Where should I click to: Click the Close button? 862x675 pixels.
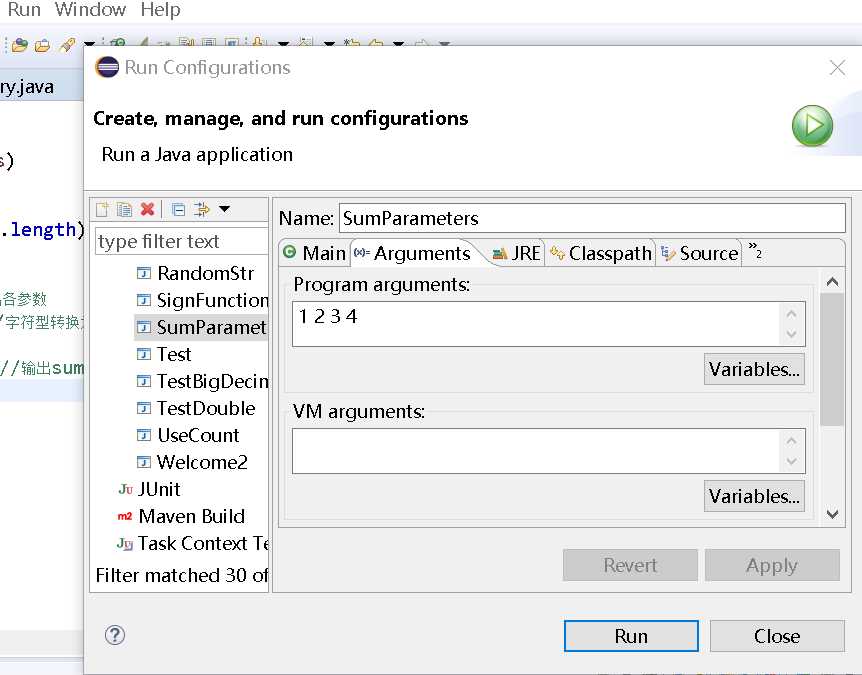[777, 636]
